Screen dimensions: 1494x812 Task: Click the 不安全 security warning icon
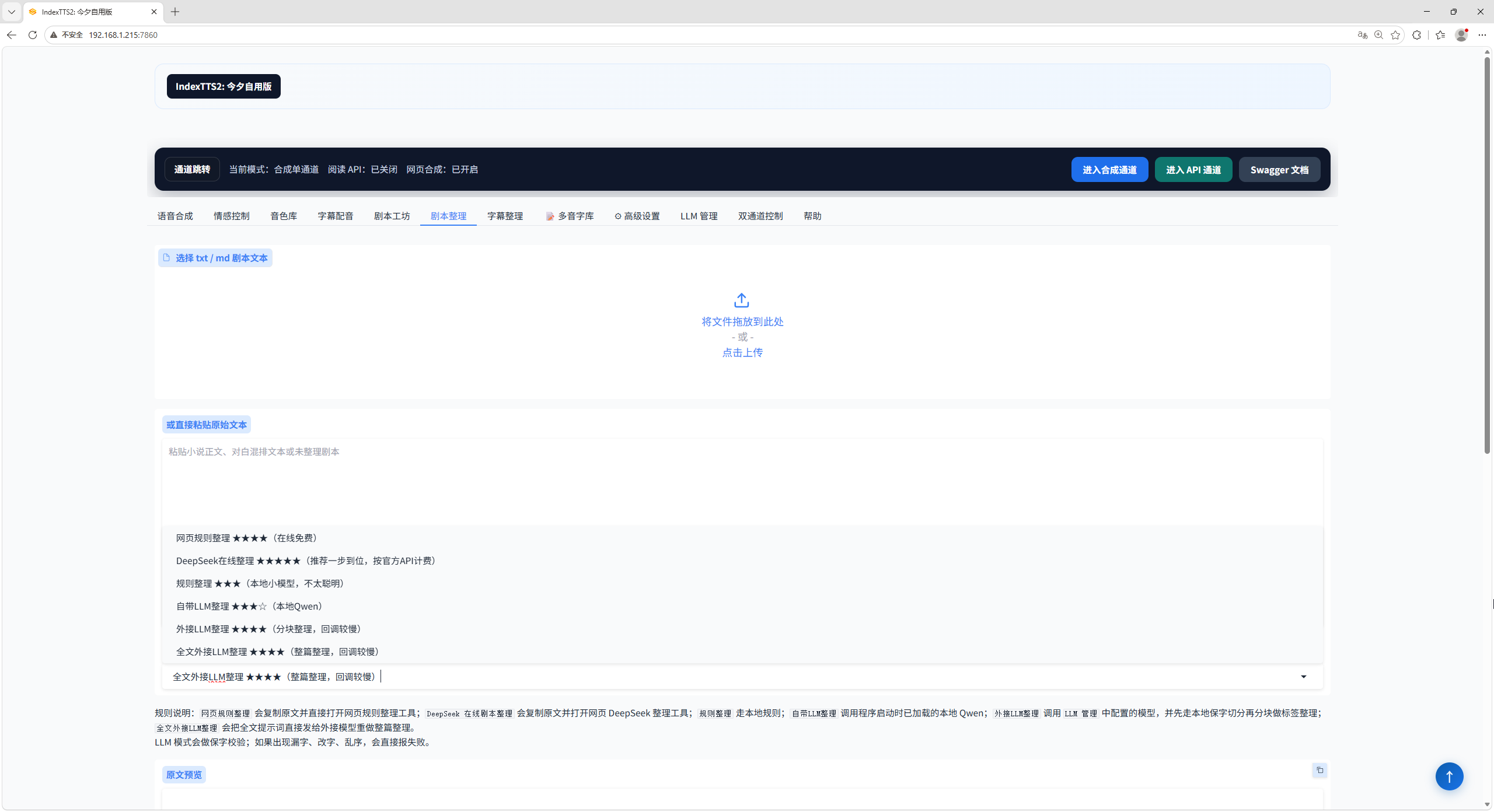[x=54, y=35]
